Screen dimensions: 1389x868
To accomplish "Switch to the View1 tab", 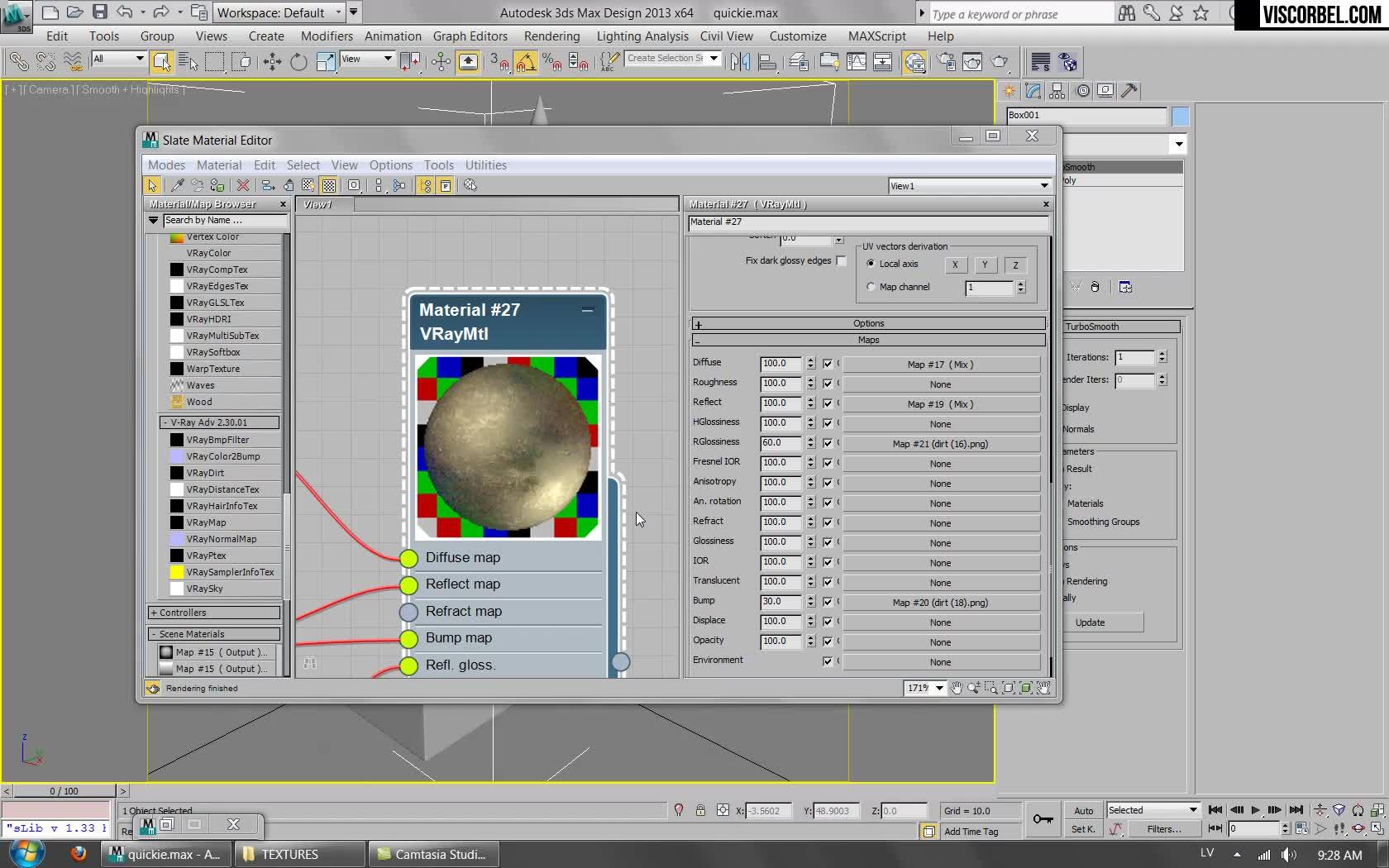I will pyautogui.click(x=325, y=204).
